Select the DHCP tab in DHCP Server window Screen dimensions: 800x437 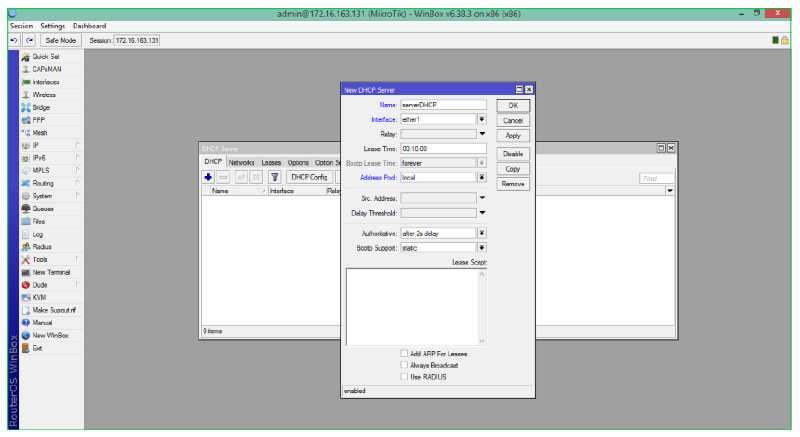click(x=213, y=162)
